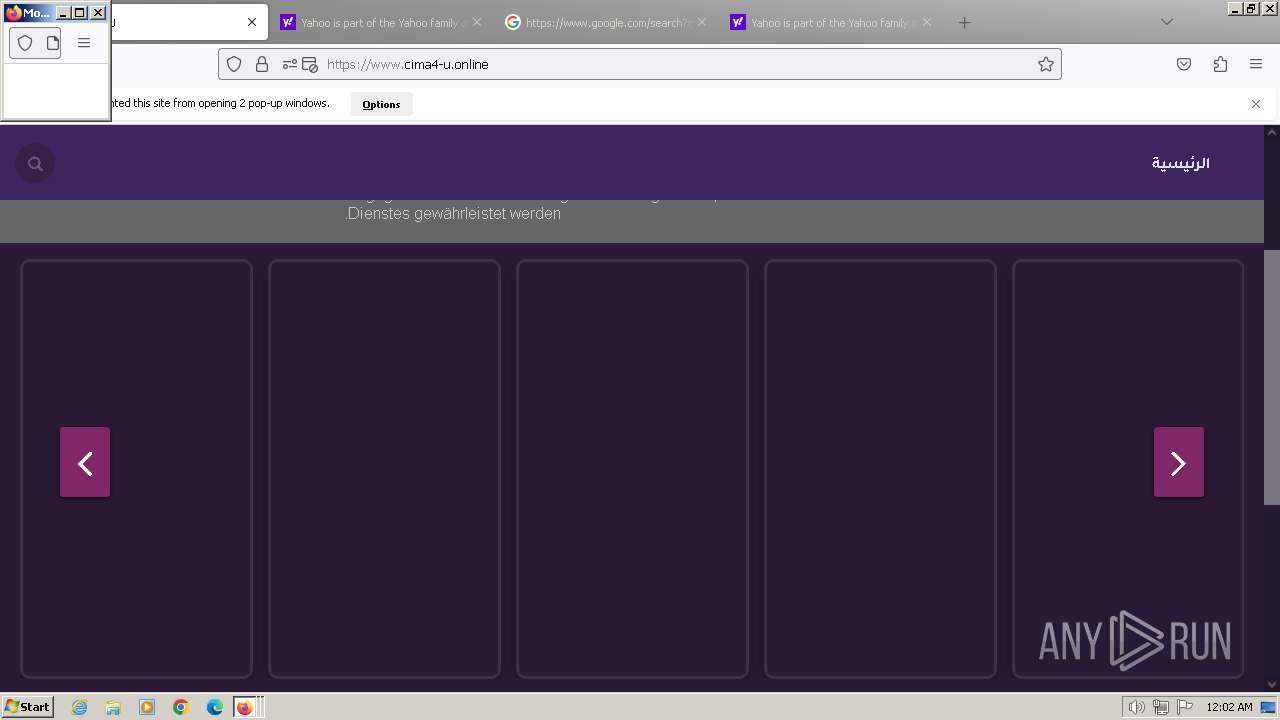
Task: Expand the list all tabs dropdown
Action: click(x=1166, y=22)
